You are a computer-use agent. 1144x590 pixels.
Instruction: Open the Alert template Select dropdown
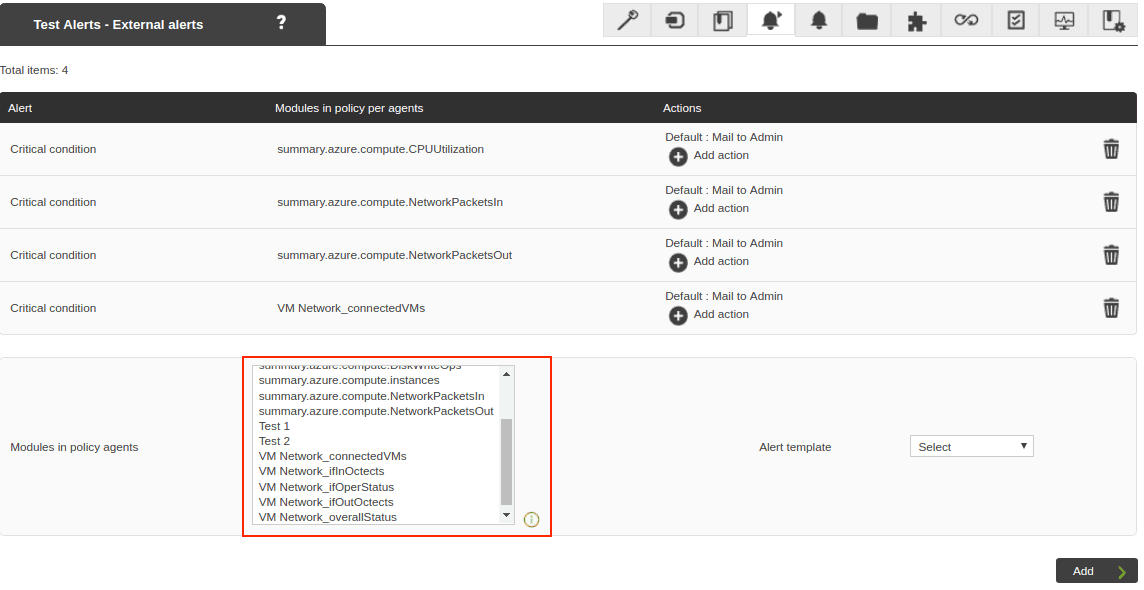pos(972,446)
